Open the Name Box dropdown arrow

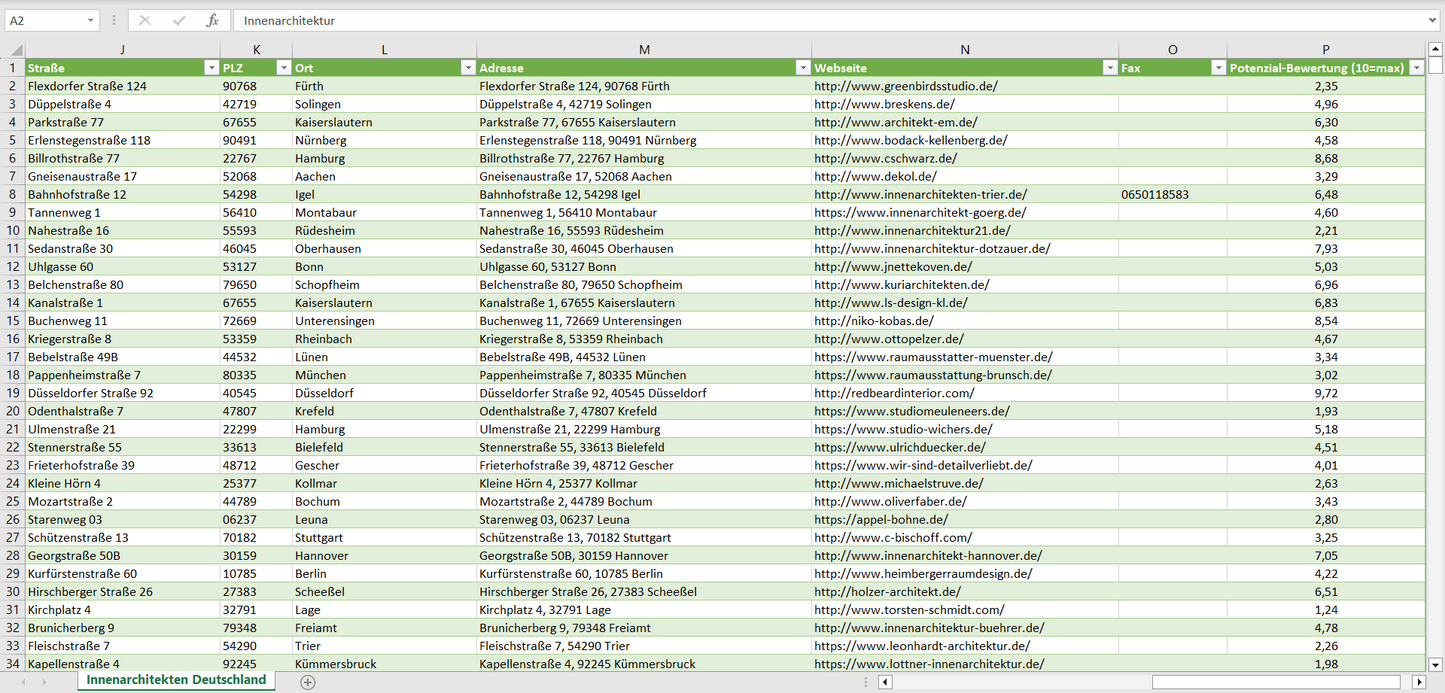click(x=90, y=20)
